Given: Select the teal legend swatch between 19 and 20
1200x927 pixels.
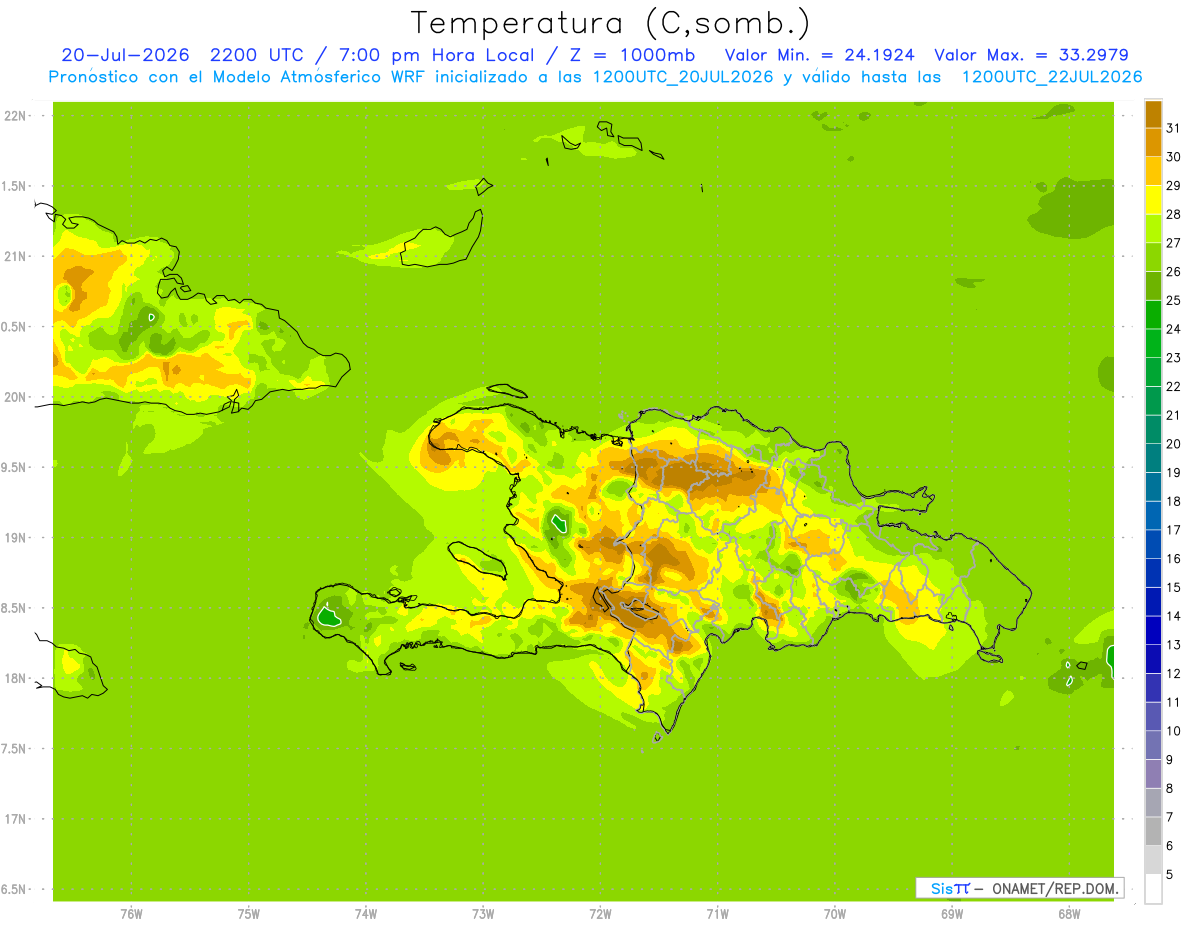Looking at the screenshot, I should (1153, 458).
